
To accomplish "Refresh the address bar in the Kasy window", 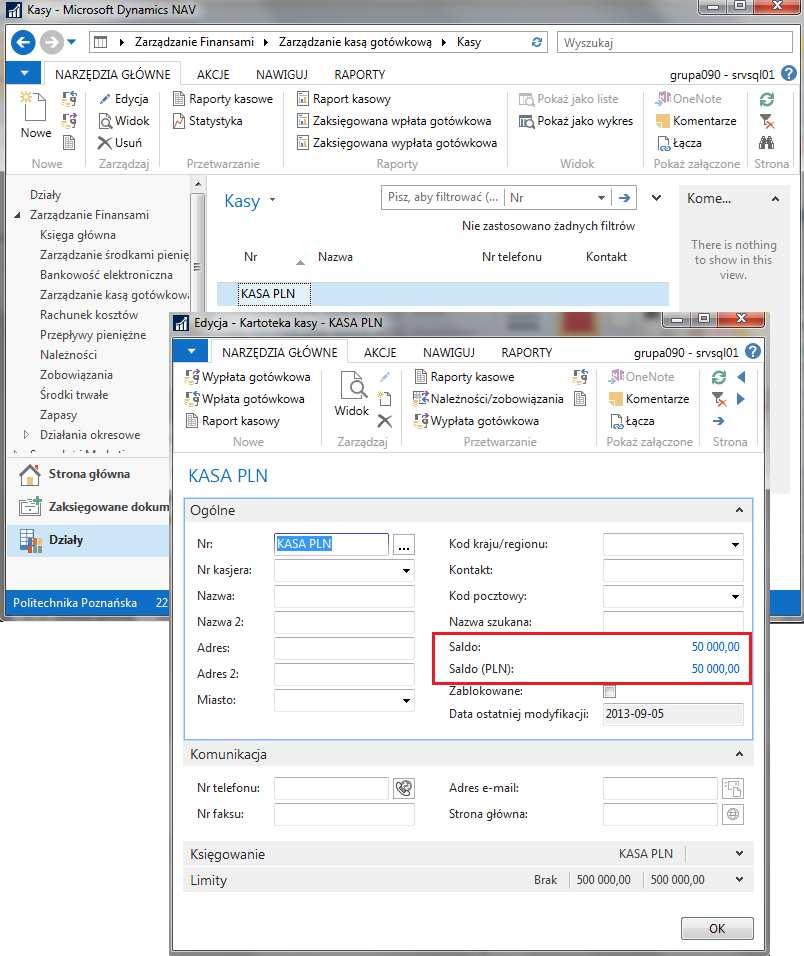I will point(536,42).
